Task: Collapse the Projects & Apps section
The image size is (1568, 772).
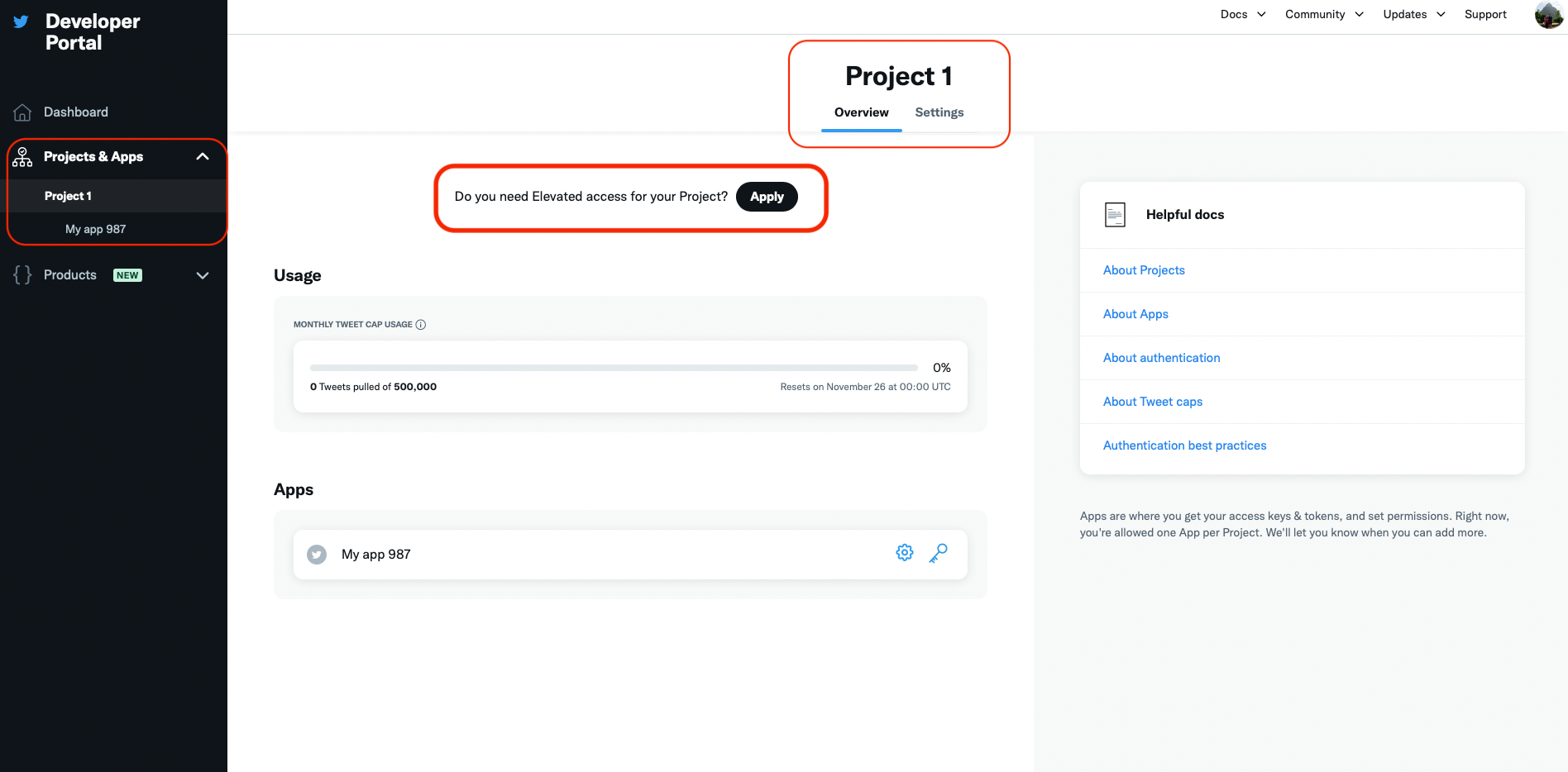Action: tap(203, 157)
